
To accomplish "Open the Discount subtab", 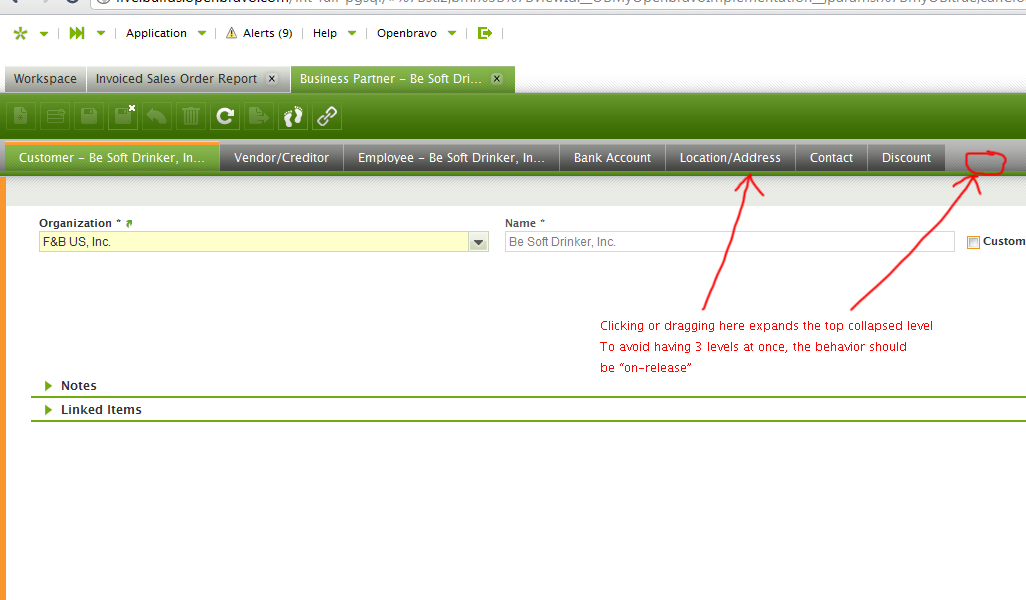I will click(906, 158).
